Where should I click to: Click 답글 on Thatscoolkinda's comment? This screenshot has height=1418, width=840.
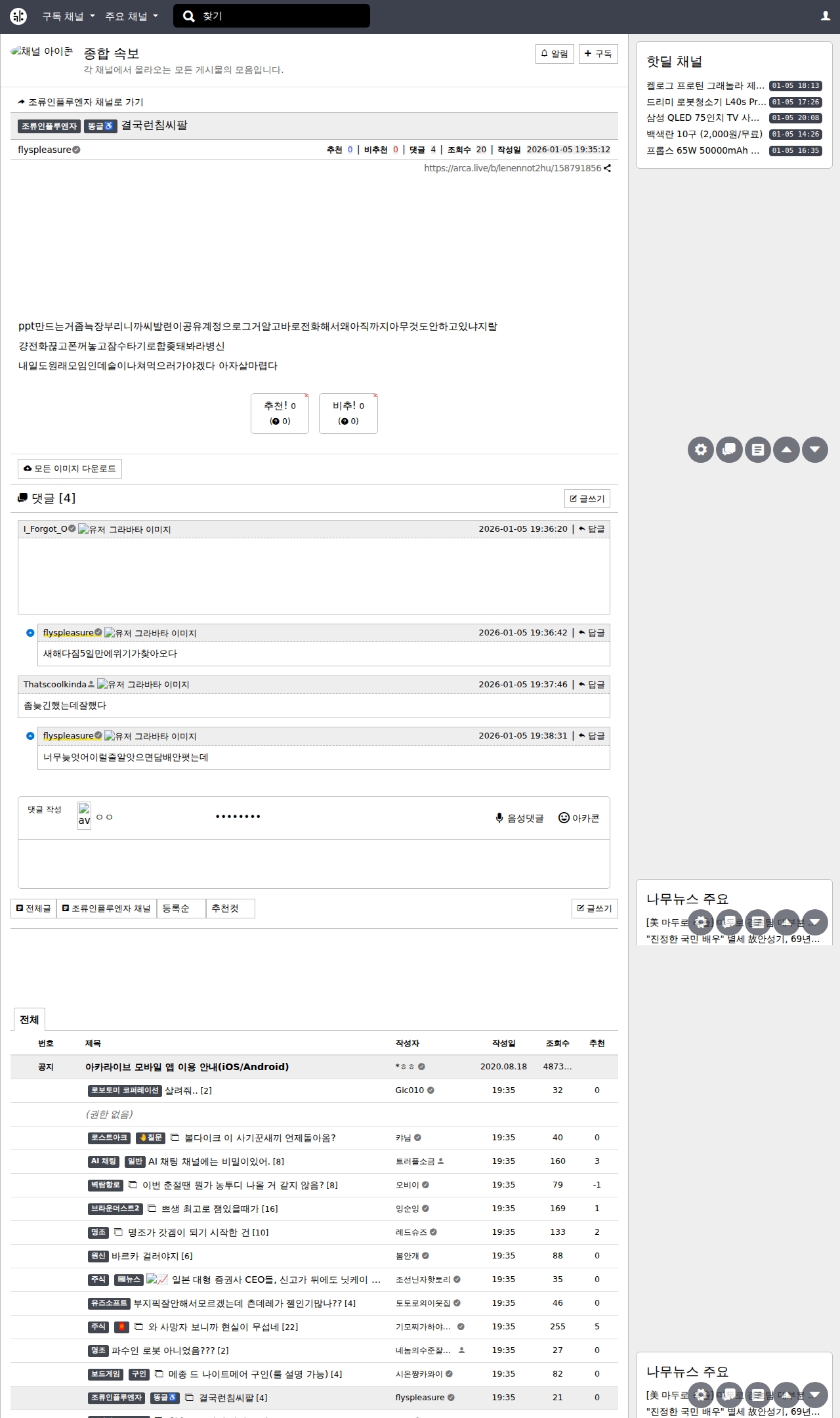(592, 685)
